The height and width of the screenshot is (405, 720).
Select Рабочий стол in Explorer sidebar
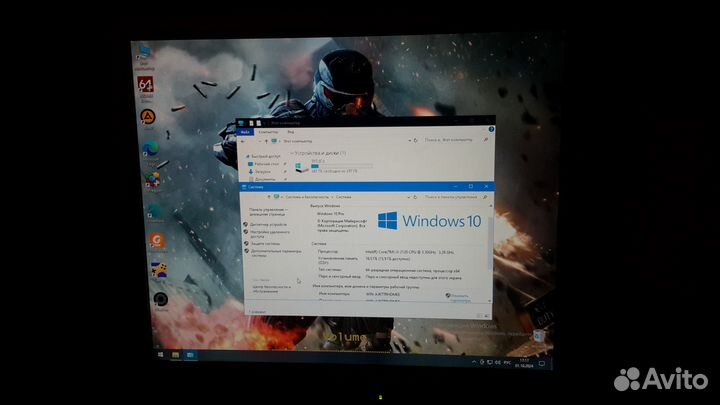(x=266, y=164)
